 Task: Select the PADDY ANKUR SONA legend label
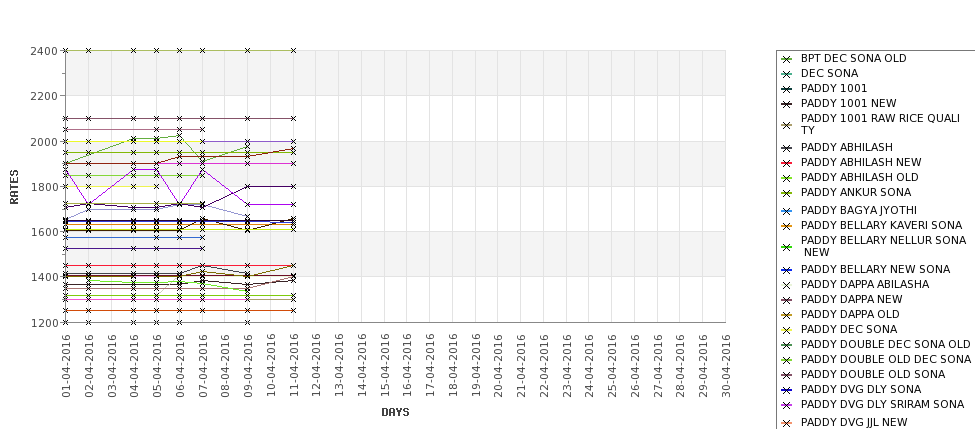[855, 193]
